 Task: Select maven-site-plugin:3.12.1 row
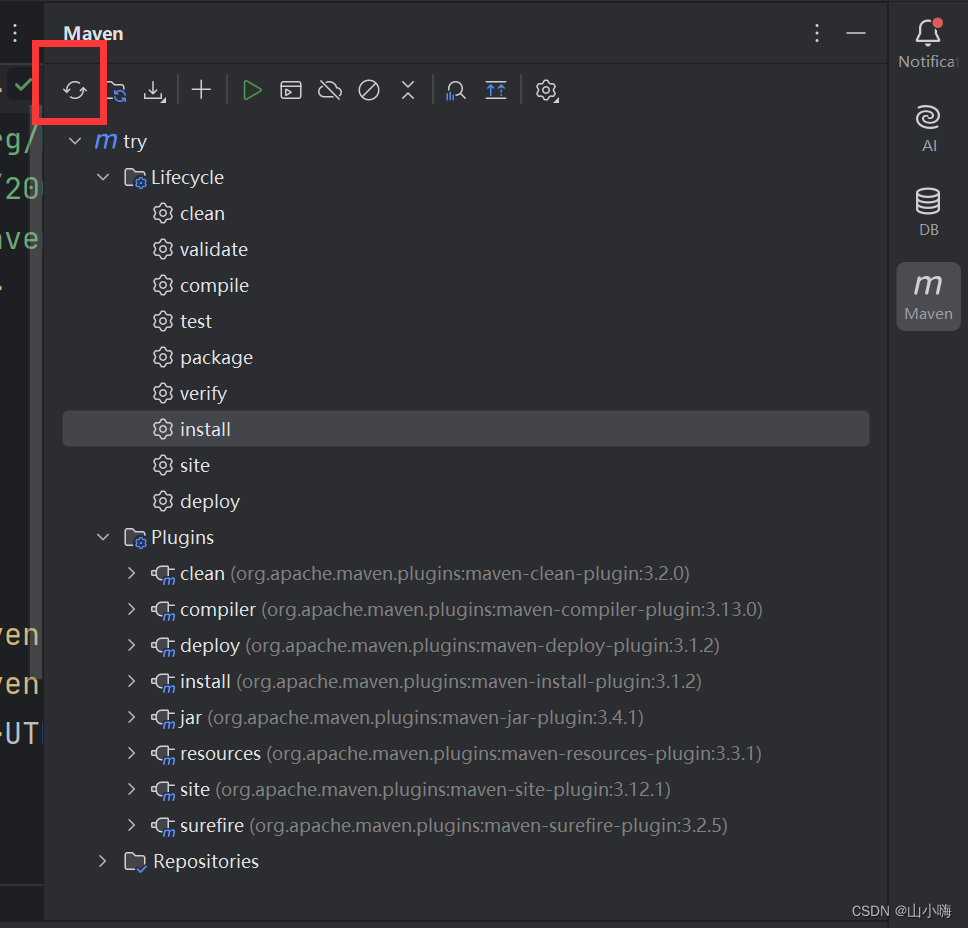465,790
